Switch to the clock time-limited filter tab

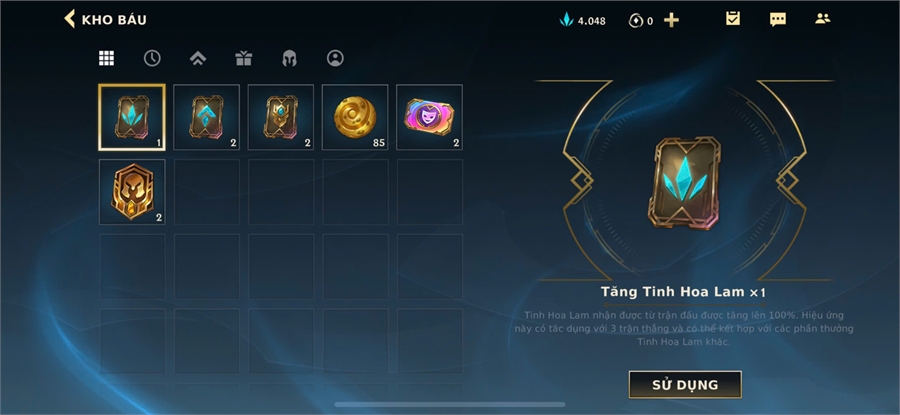click(x=152, y=58)
